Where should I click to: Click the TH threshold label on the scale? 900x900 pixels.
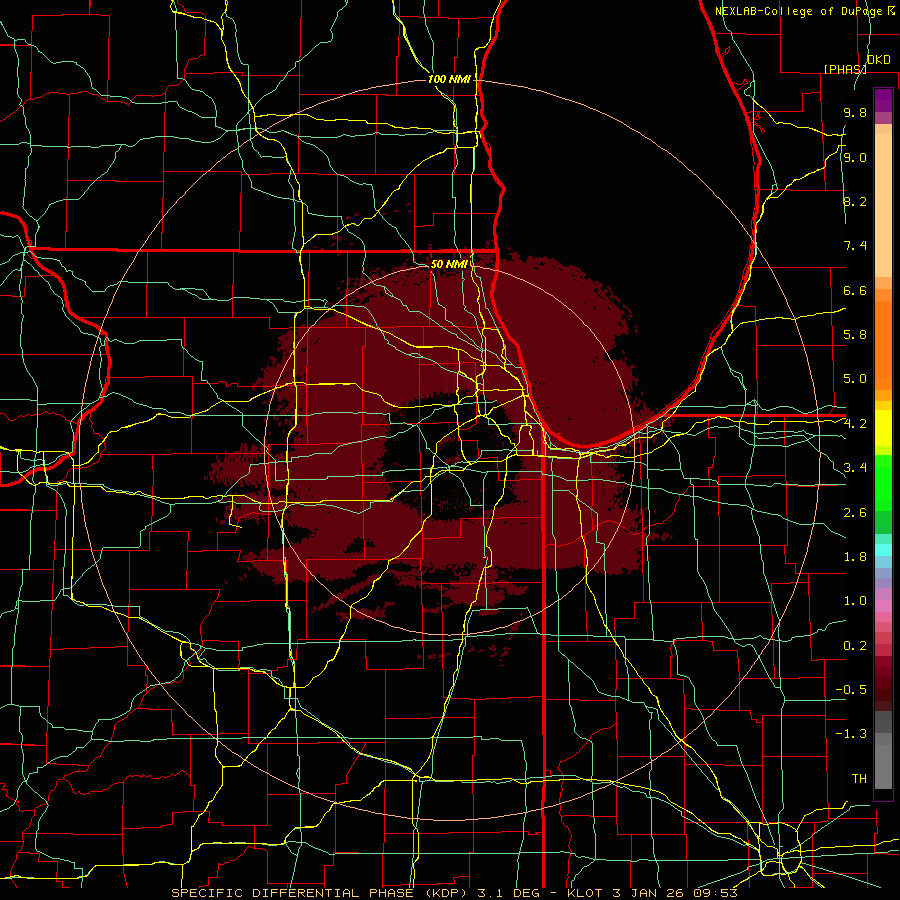(x=859, y=779)
